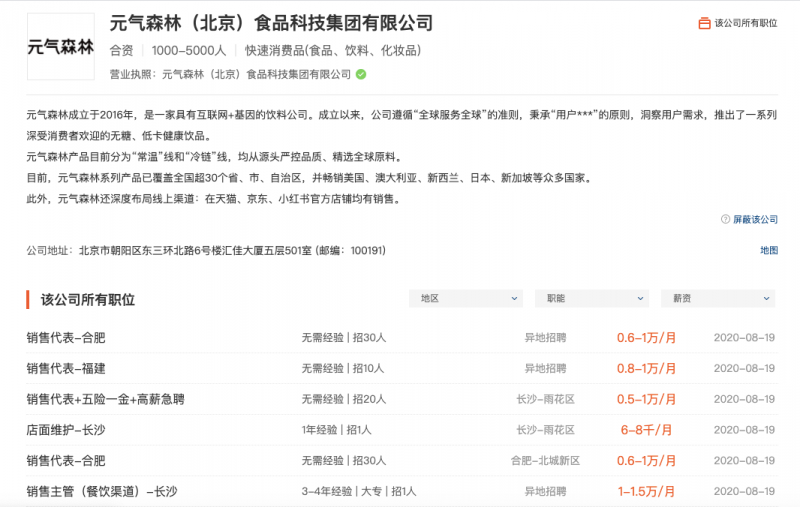This screenshot has height=507, width=800.
Task: Click the 合肥-北城新区 location text
Action: click(x=545, y=461)
